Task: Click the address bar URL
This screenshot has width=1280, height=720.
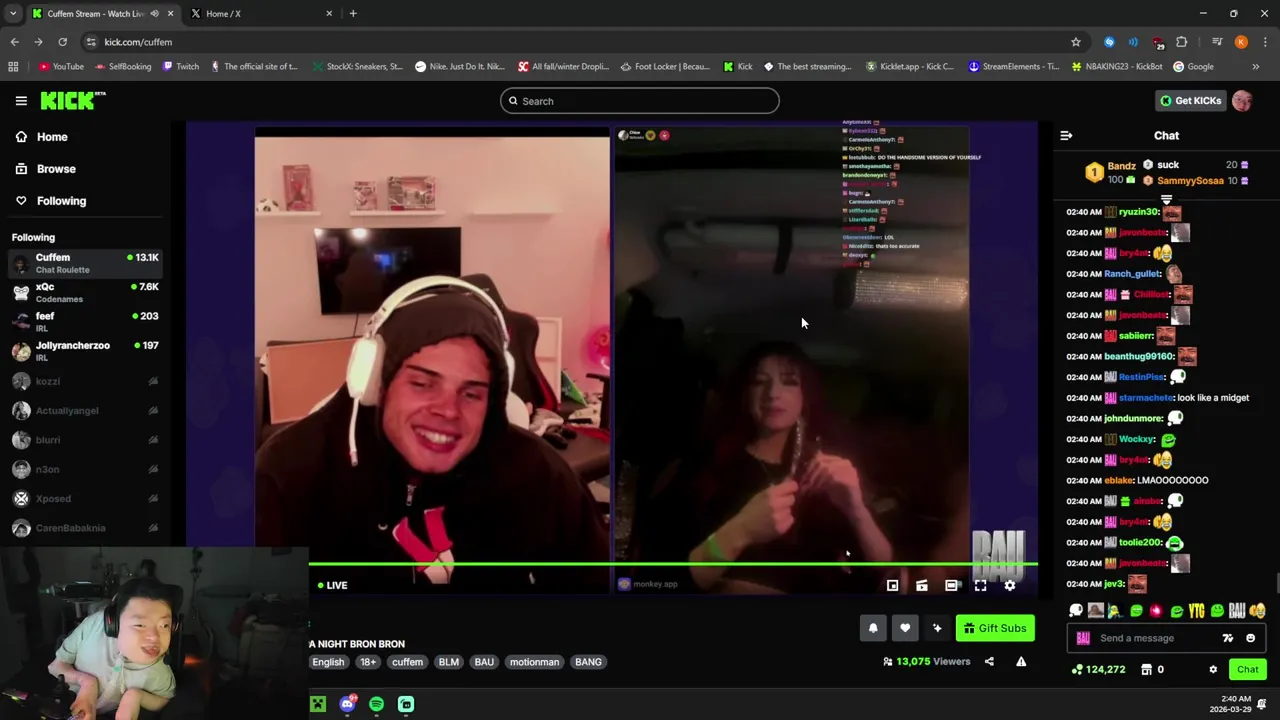Action: (x=138, y=42)
